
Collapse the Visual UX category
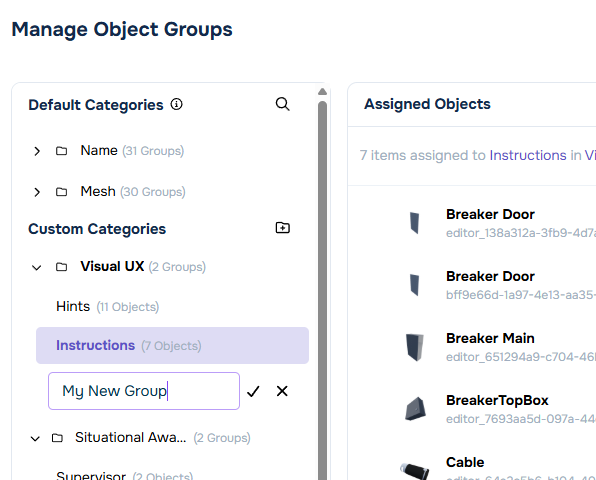pyautogui.click(x=36, y=267)
